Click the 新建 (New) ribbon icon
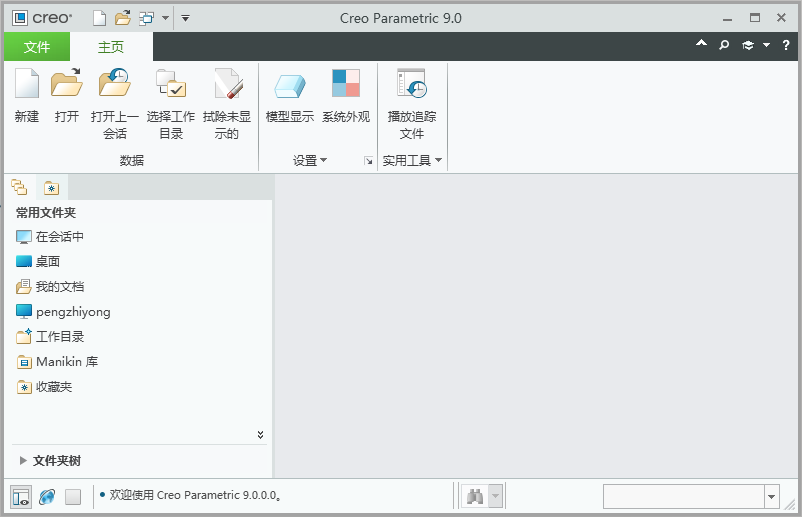 (x=27, y=96)
